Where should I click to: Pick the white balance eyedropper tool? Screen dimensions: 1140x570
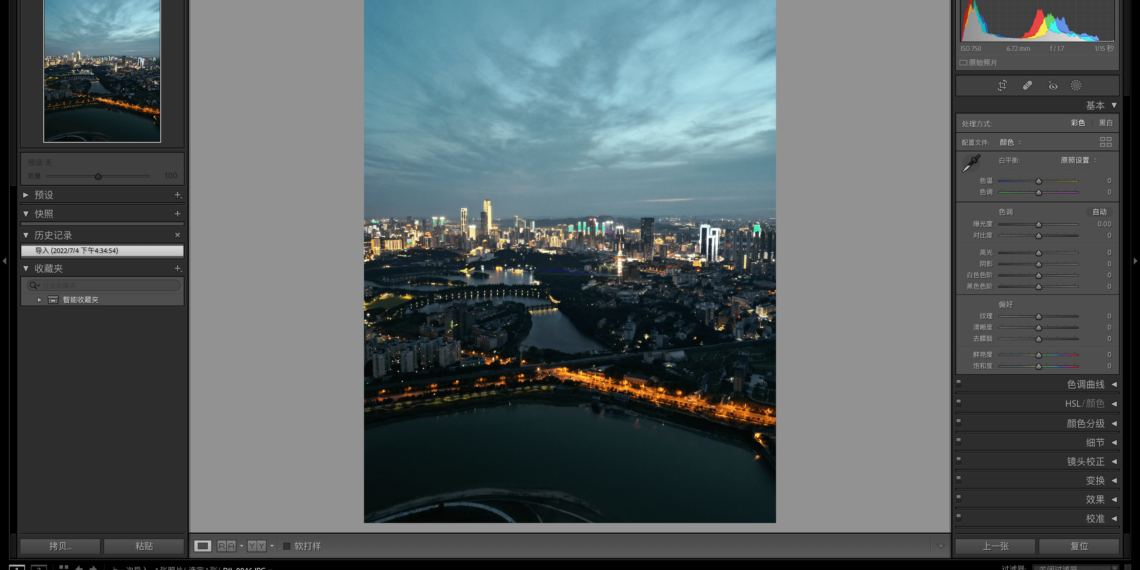tap(971, 164)
